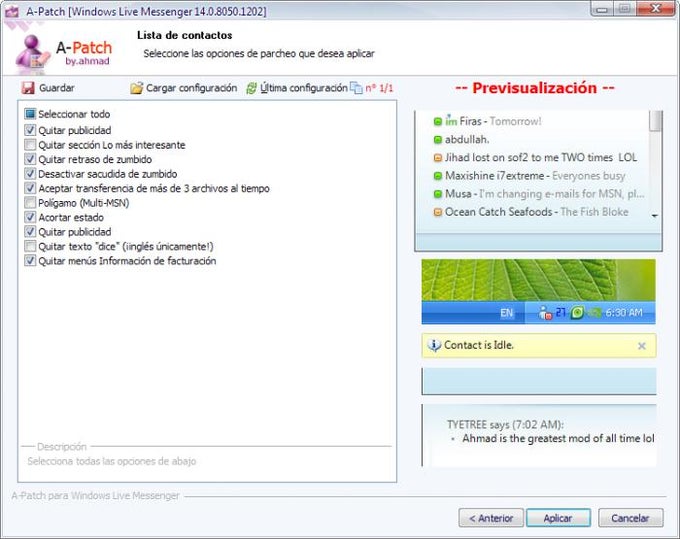The height and width of the screenshot is (539, 680).
Task: Click the green status icon next to Firas
Action: [x=438, y=122]
